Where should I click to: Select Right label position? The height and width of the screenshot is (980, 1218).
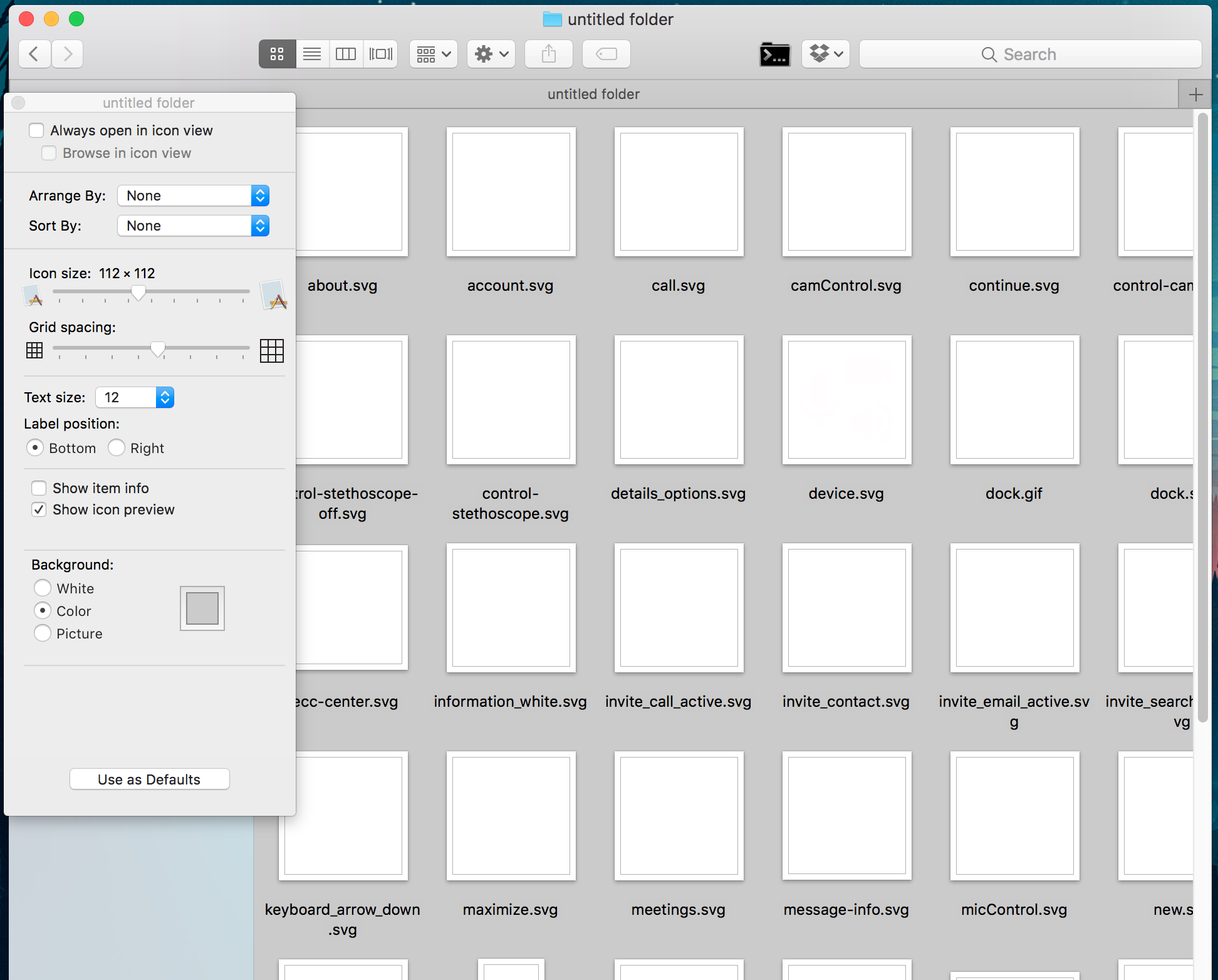point(117,448)
